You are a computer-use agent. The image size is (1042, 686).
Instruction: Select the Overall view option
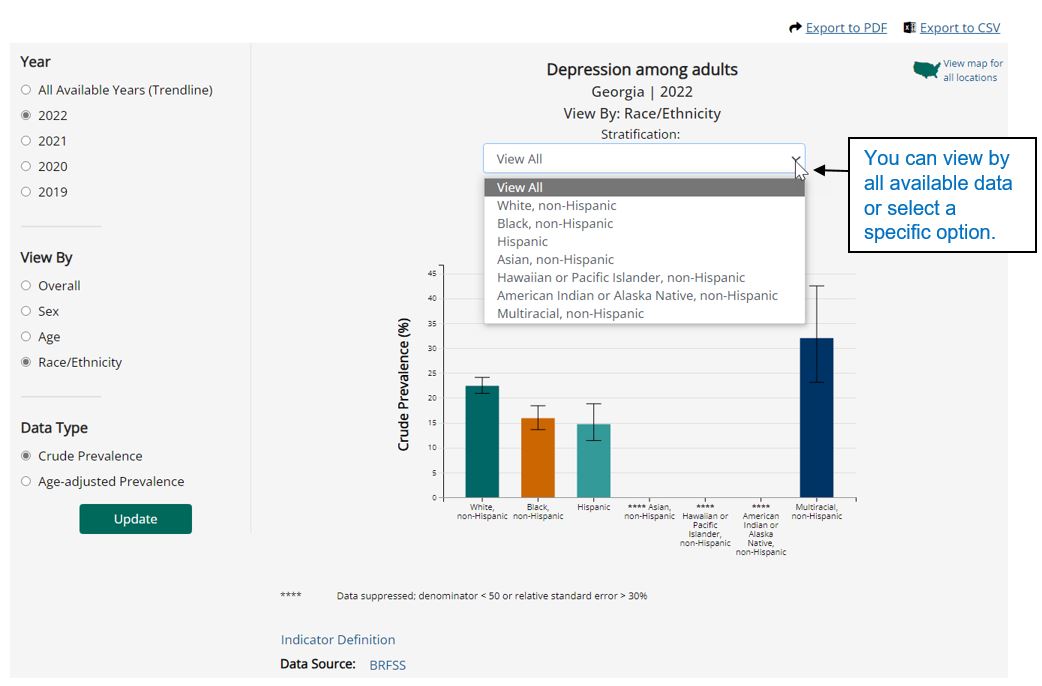(28, 285)
